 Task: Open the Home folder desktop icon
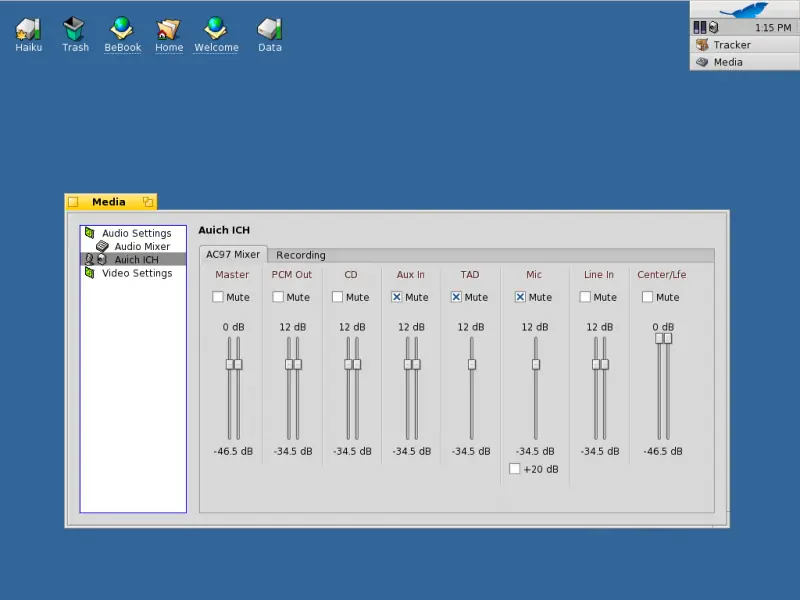[x=169, y=35]
